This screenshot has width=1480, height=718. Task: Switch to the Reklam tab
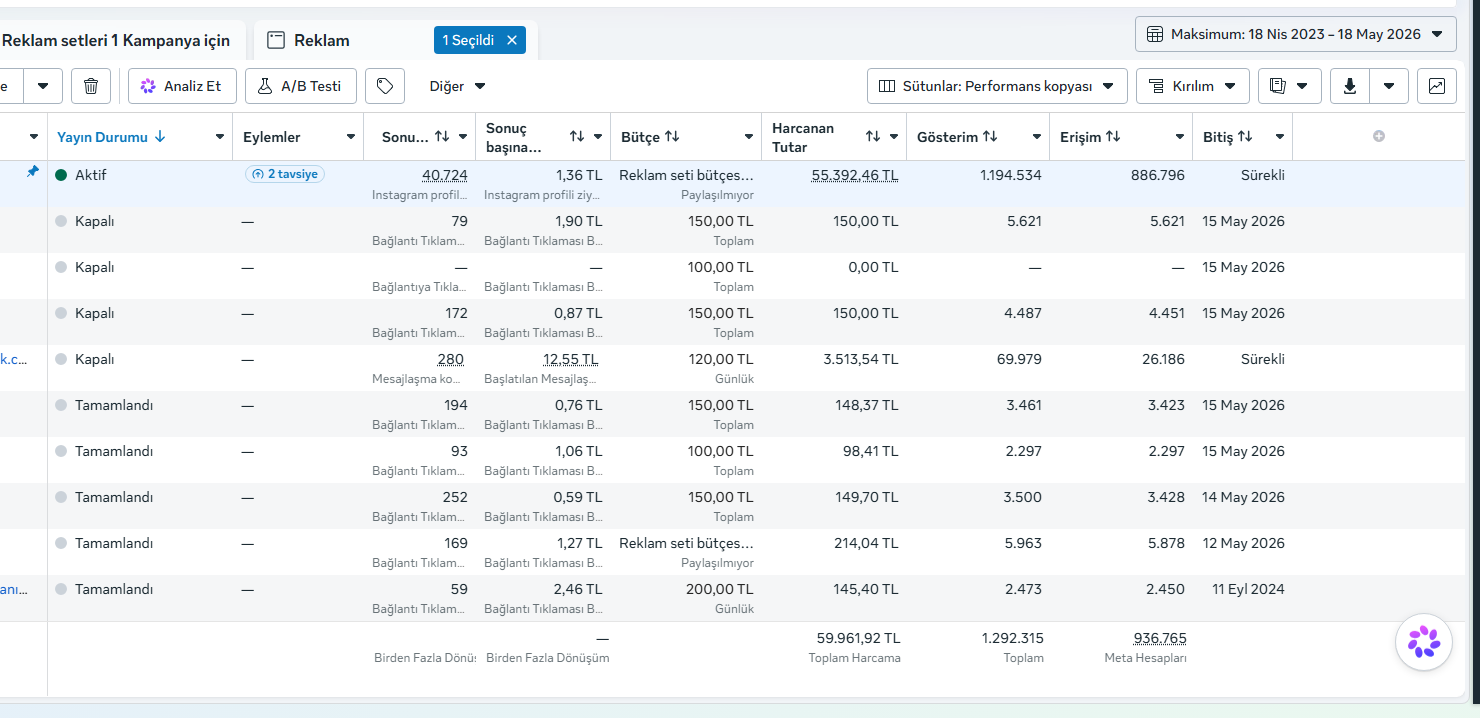[x=322, y=40]
